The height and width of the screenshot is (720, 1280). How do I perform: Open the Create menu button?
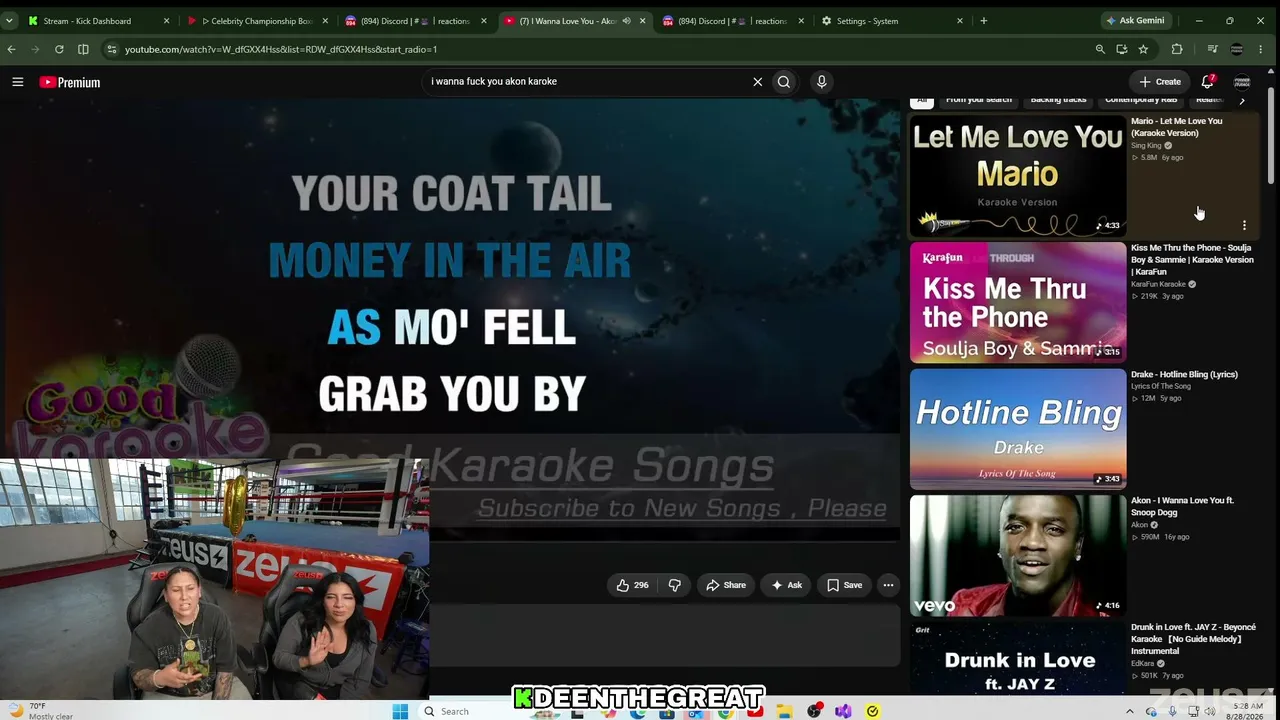pyautogui.click(x=1160, y=82)
